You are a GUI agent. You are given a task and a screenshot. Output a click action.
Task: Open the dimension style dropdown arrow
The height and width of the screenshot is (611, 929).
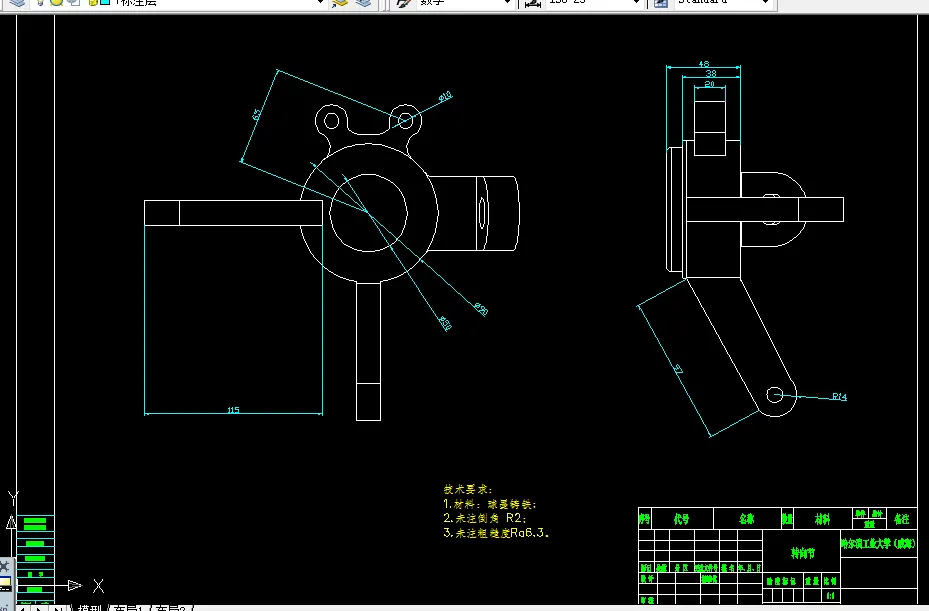click(637, 2)
